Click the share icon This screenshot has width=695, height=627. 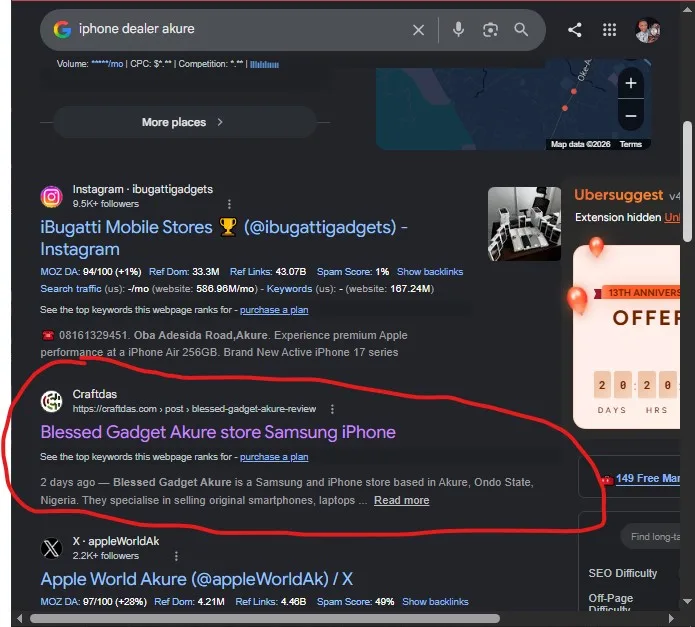click(574, 30)
